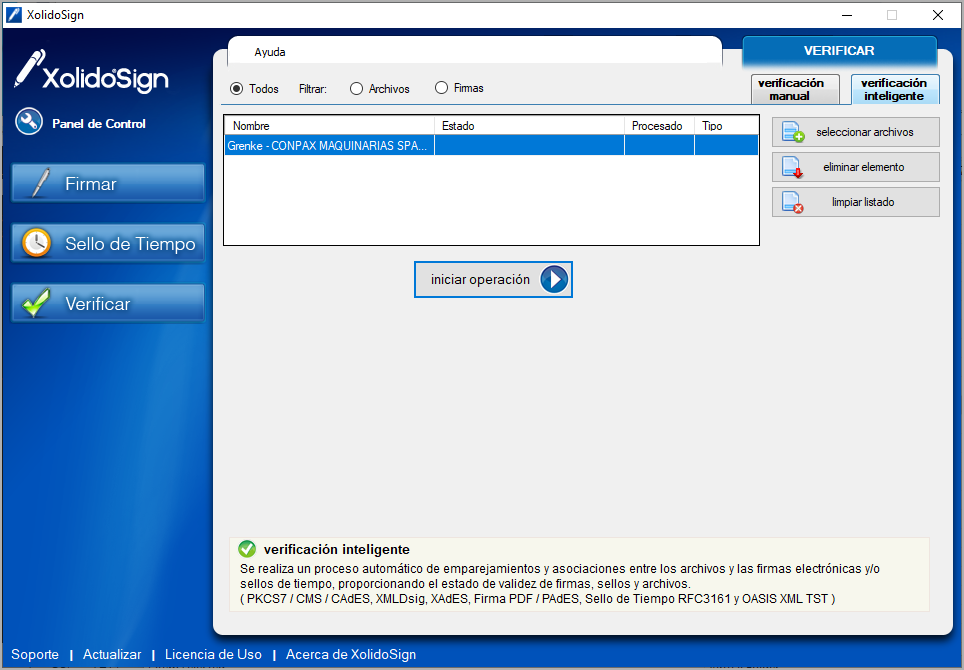Click the green checkmark icon on Verificar

[x=36, y=303]
